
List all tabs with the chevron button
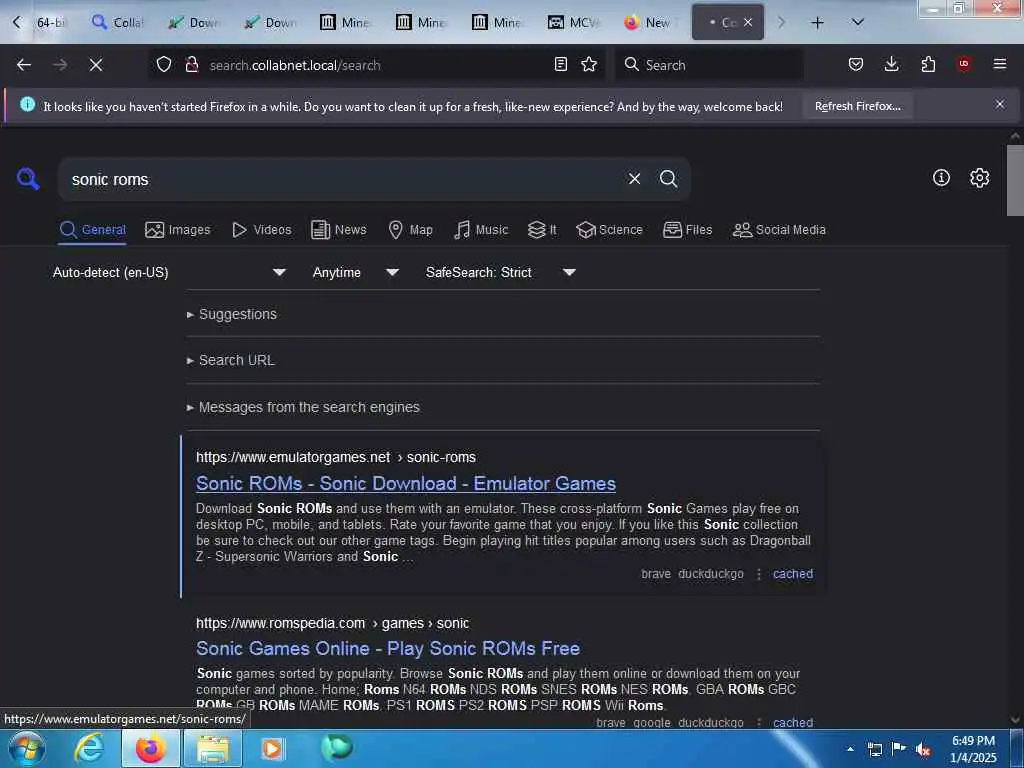[858, 22]
